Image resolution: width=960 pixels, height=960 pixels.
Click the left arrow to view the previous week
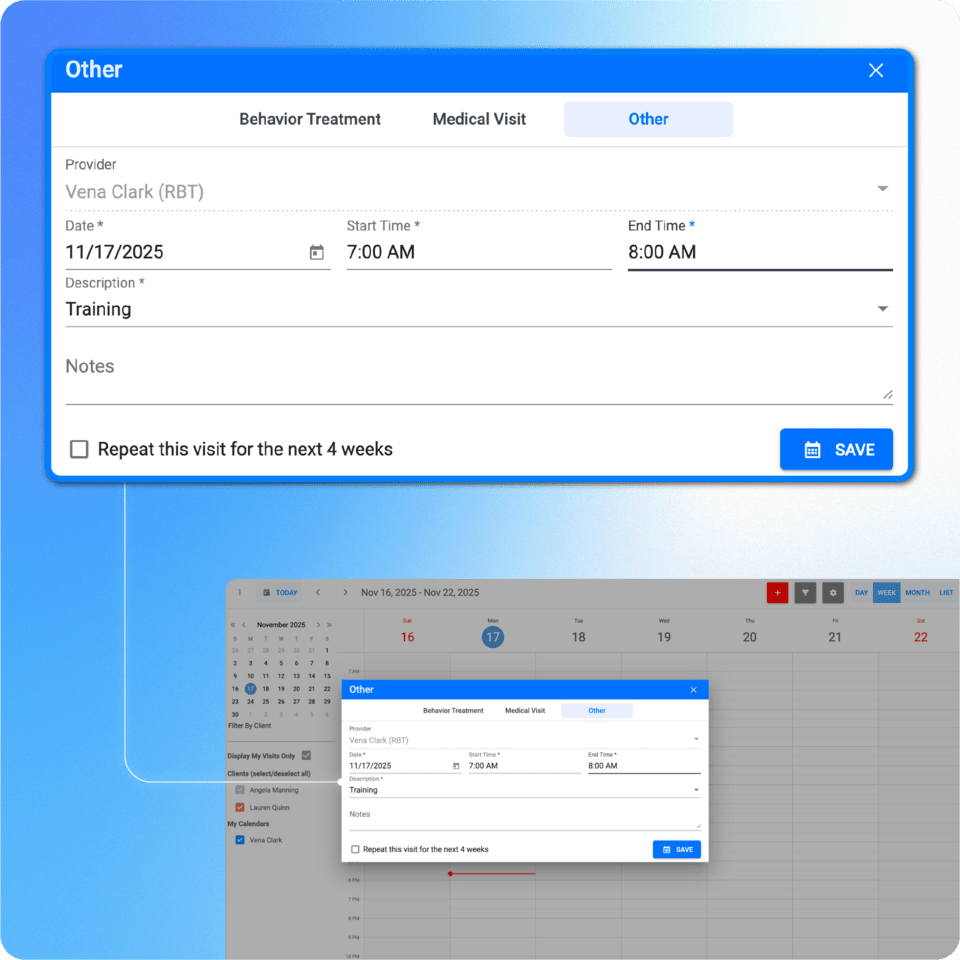[318, 593]
